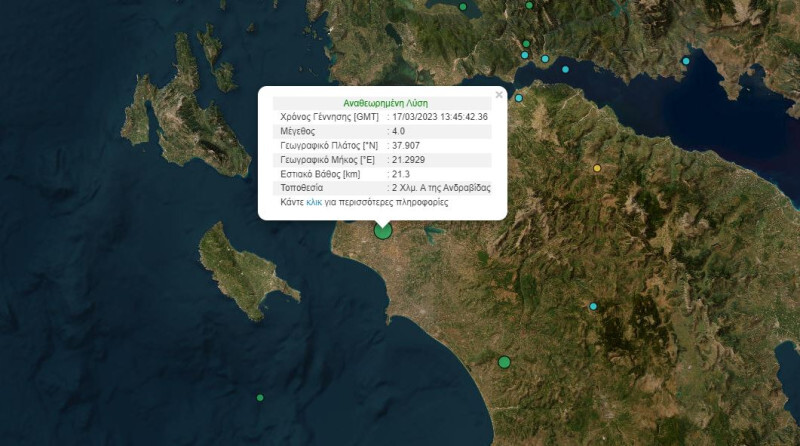The width and height of the screenshot is (800, 446).
Task: Click the magnitude value 4.0
Action: pyautogui.click(x=398, y=131)
